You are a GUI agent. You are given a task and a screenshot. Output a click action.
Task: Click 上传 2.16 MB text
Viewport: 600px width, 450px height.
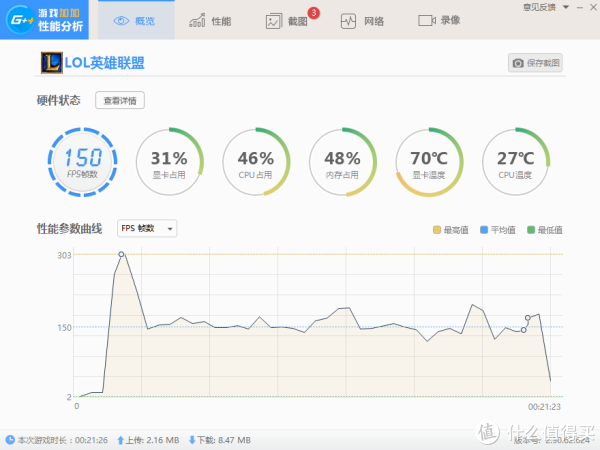coord(152,440)
